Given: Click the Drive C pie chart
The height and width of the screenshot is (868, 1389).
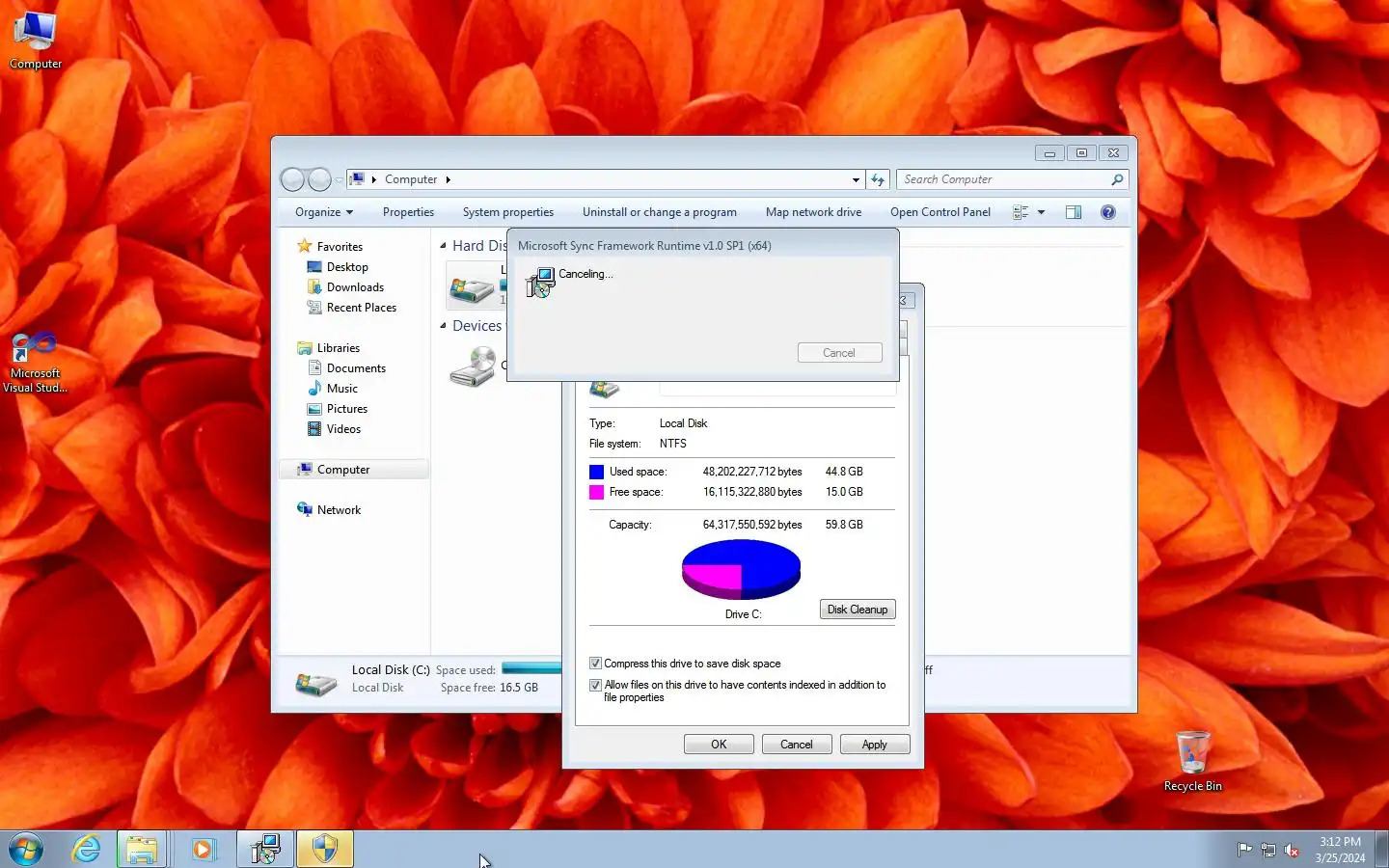Looking at the screenshot, I should coord(741,569).
